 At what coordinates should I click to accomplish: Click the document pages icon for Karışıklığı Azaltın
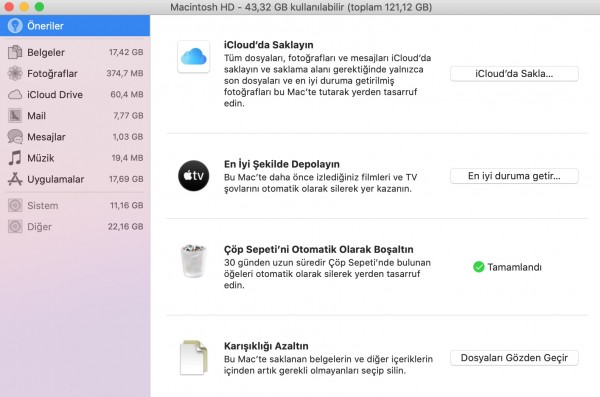[x=194, y=357]
